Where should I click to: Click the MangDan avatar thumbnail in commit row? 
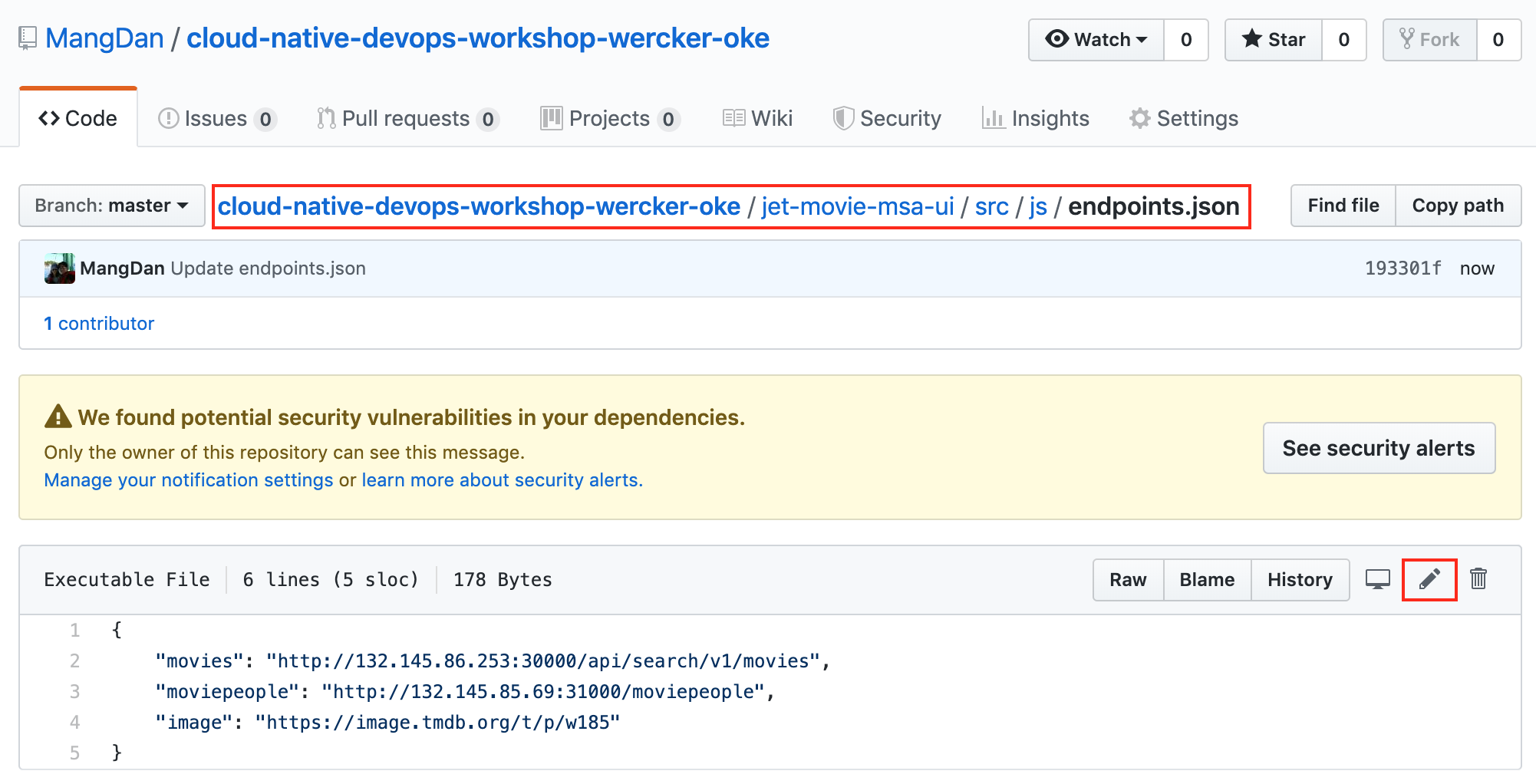(x=60, y=268)
